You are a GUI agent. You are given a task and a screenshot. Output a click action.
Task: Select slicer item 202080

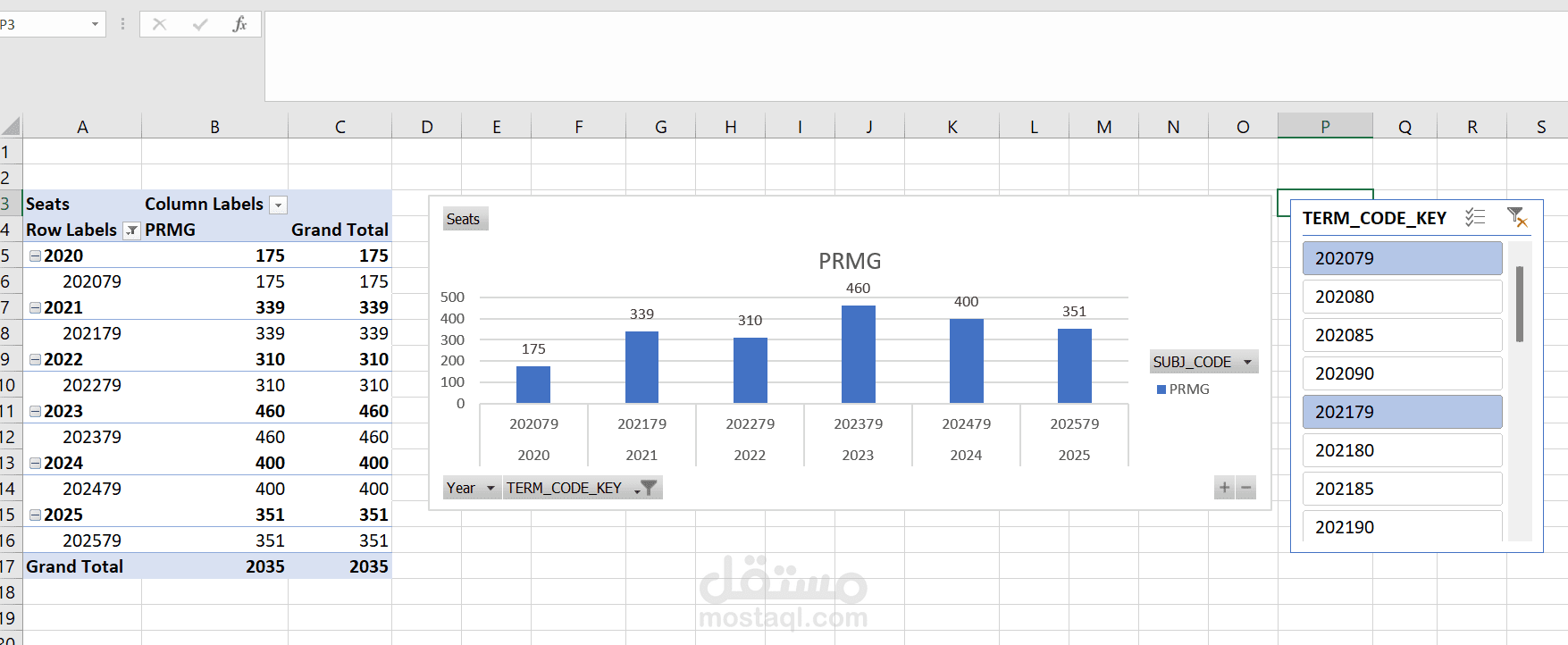click(x=1402, y=297)
